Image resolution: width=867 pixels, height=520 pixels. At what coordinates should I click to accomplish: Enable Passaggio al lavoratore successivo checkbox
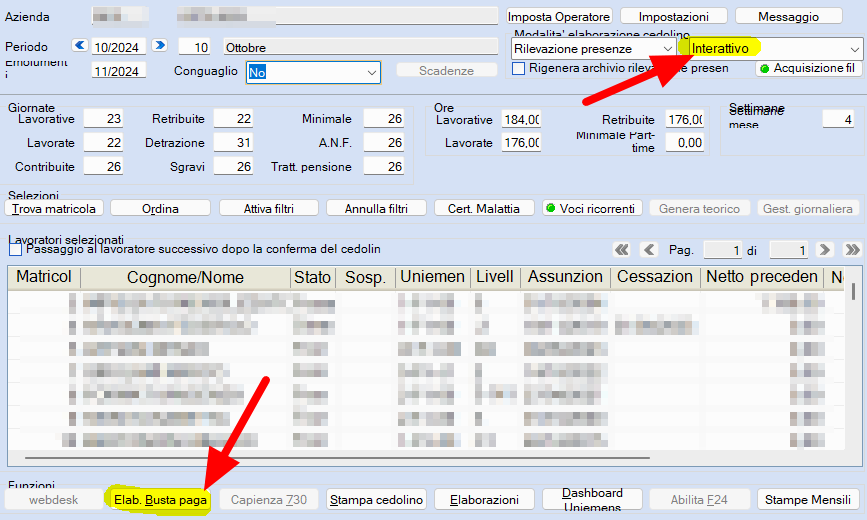(x=15, y=249)
